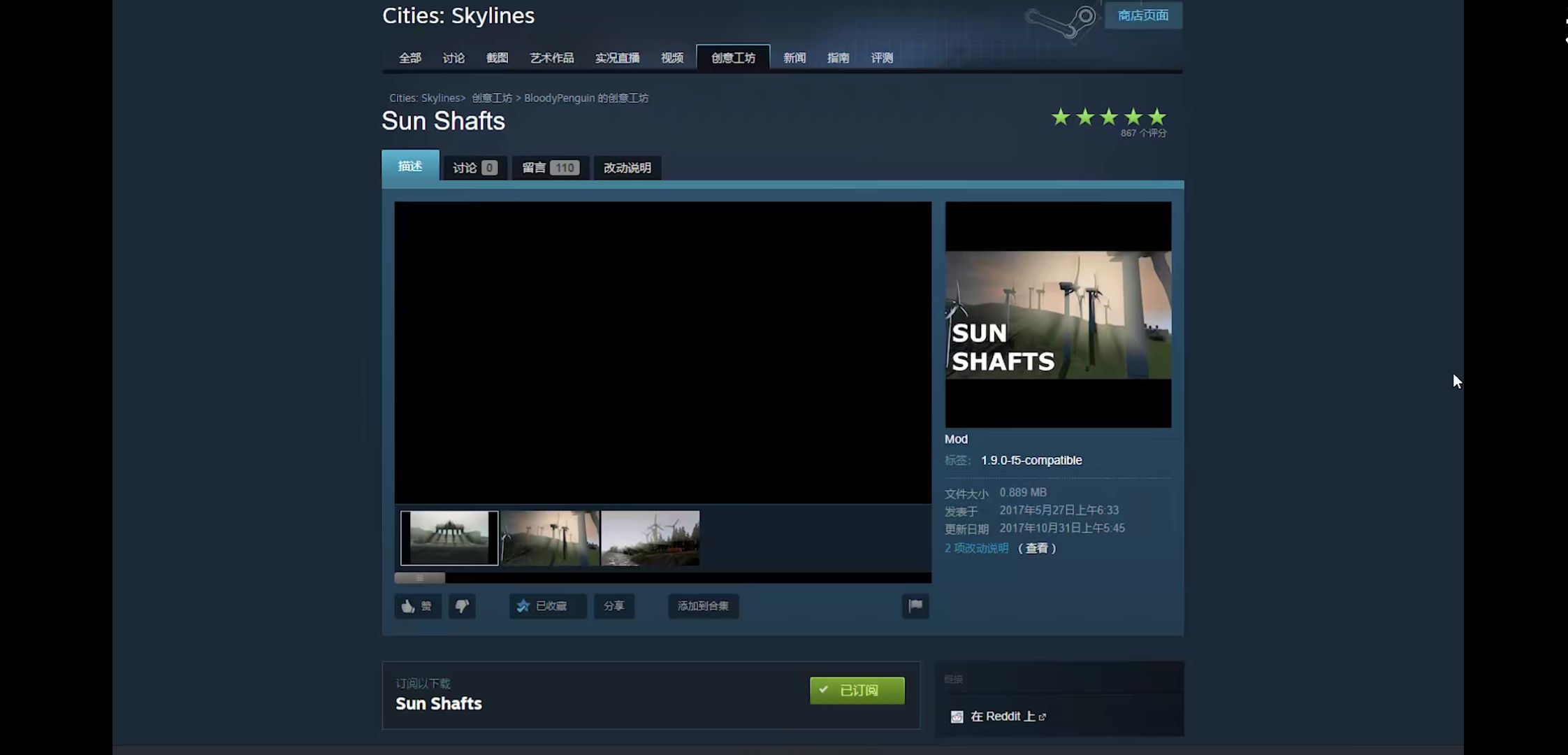Viewport: 1568px width, 755px height.
Task: Open the item 讨论 0 tab
Action: coord(474,168)
